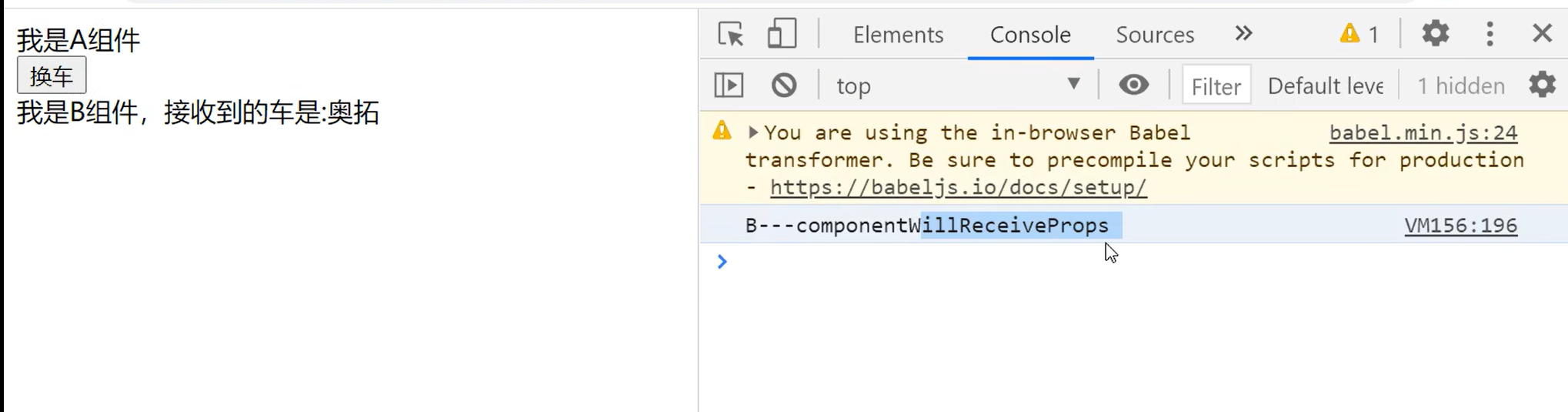Expand the Babel warning message triangle
This screenshot has width=1568, height=412.
tap(752, 132)
